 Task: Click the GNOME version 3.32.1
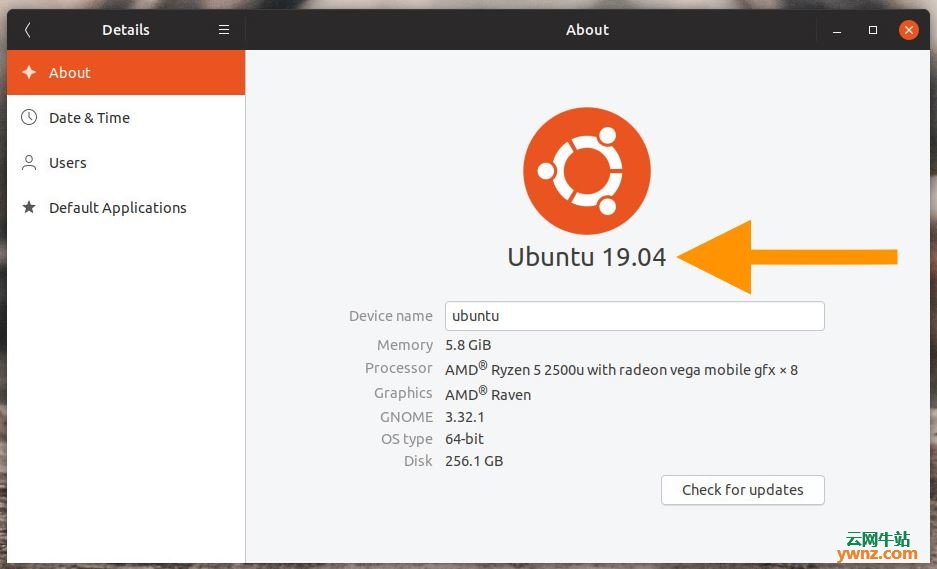pos(464,417)
